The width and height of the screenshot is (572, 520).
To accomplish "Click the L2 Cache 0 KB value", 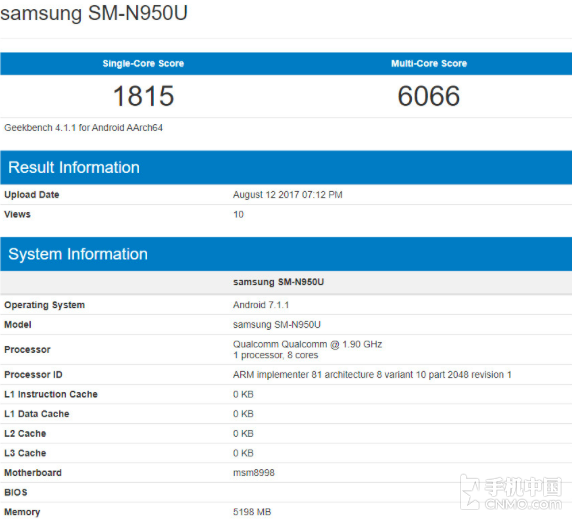I will [x=243, y=434].
